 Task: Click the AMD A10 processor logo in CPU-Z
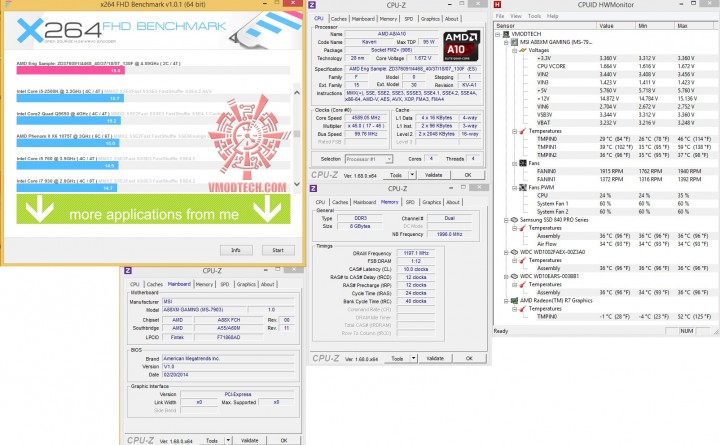[x=461, y=45]
